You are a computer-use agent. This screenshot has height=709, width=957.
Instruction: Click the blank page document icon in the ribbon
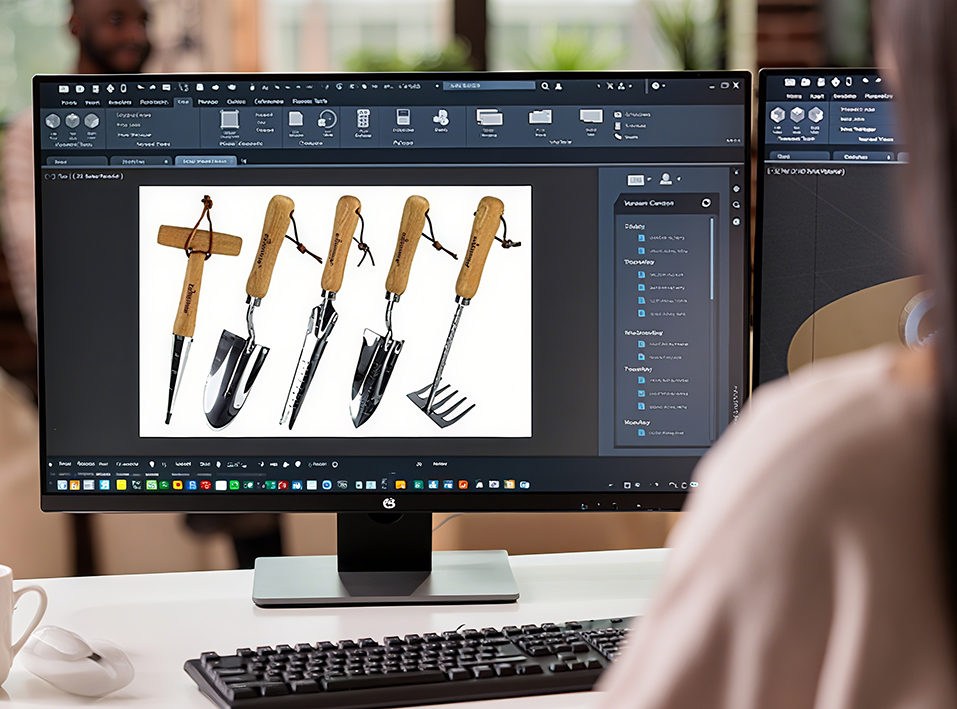coord(295,118)
